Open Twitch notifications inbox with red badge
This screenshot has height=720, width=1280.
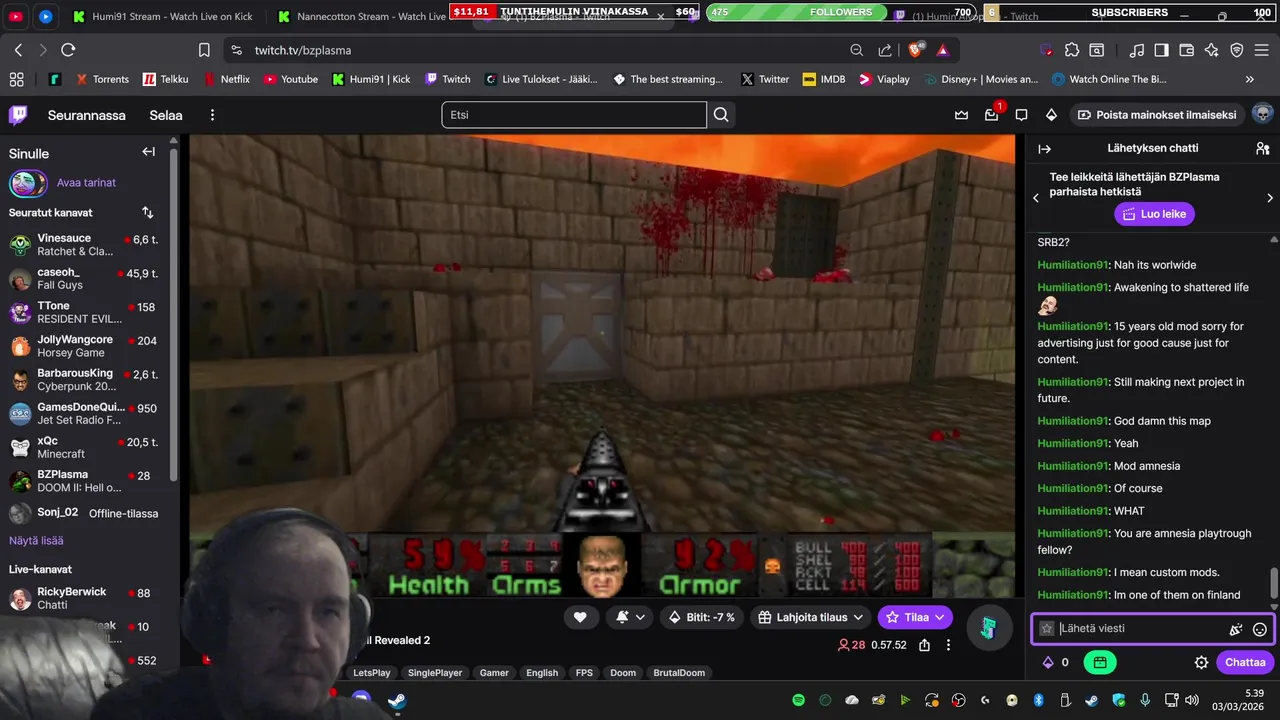click(991, 114)
